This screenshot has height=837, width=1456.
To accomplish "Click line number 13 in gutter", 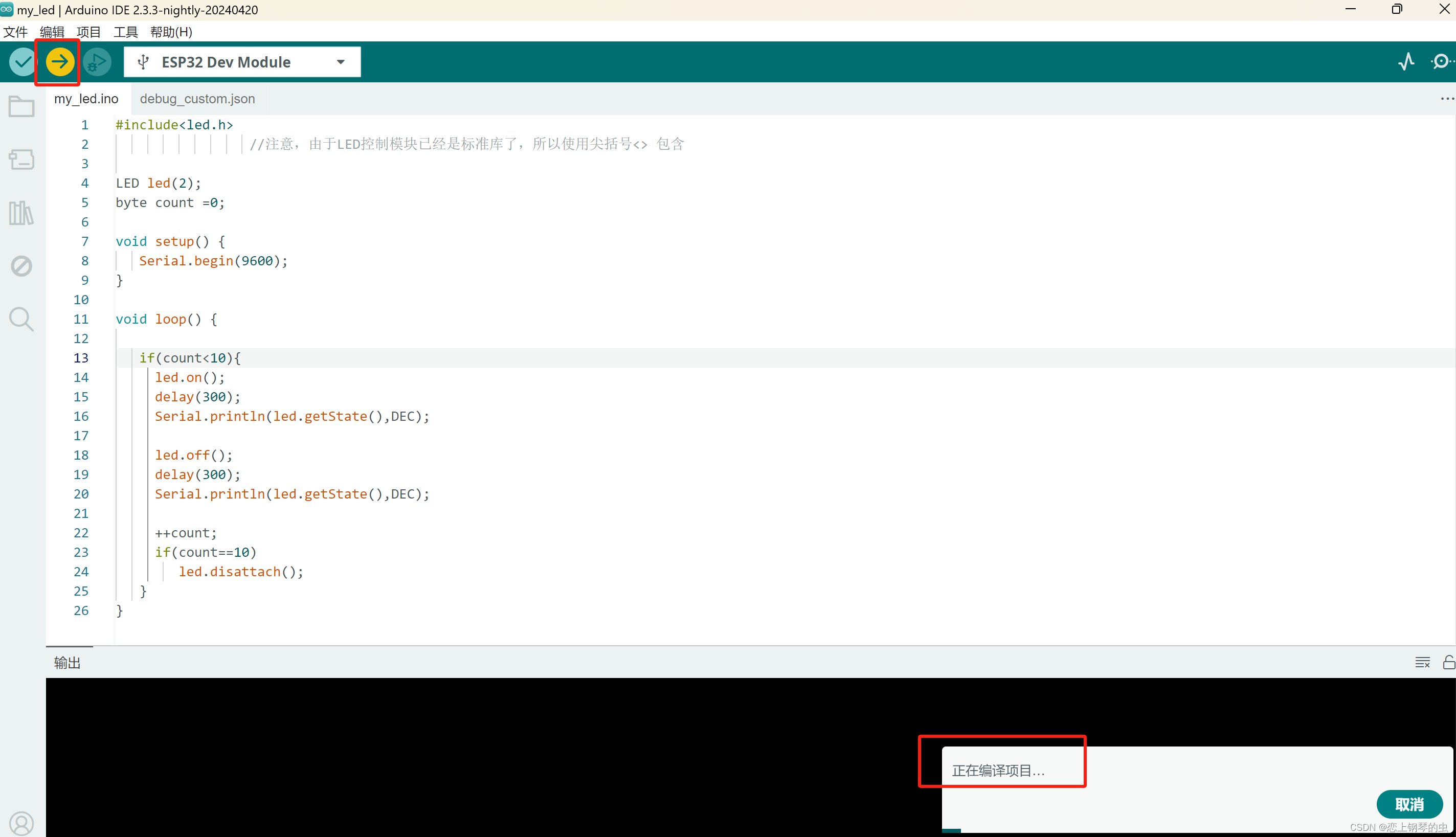I will tap(81, 358).
